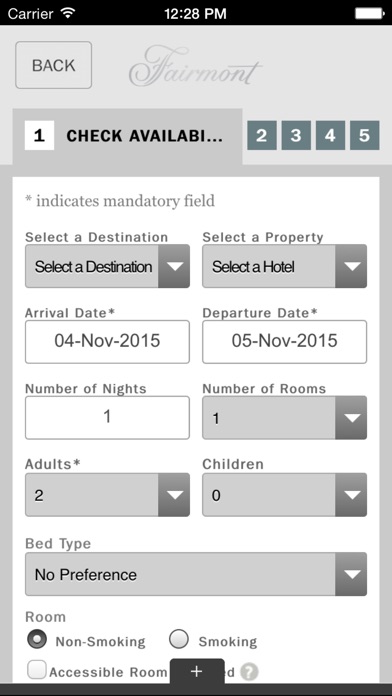Viewport: 392px width, 696px height.
Task: Select booking step 5
Action: [x=364, y=135]
